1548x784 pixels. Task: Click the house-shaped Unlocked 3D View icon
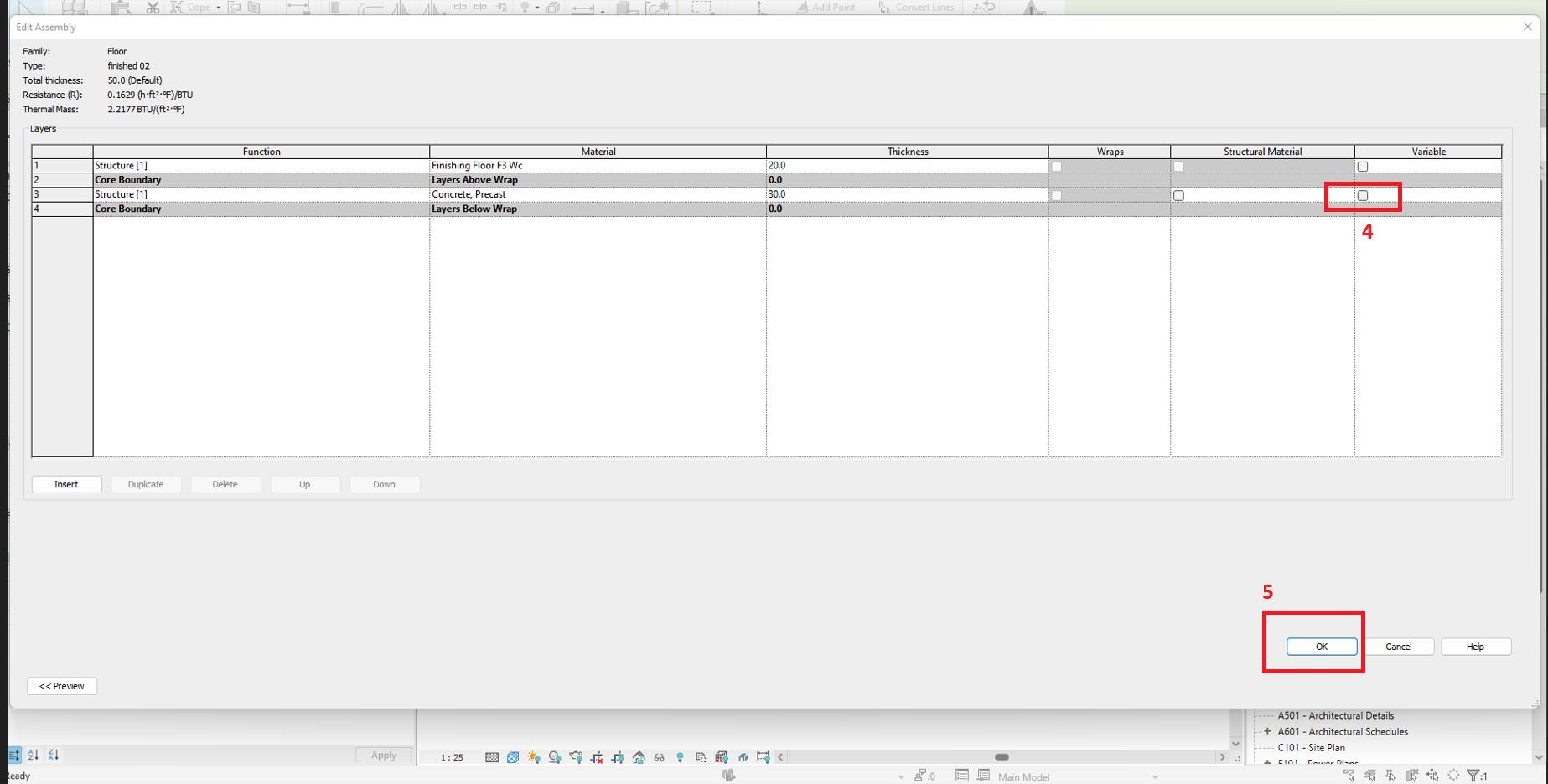pos(639,757)
